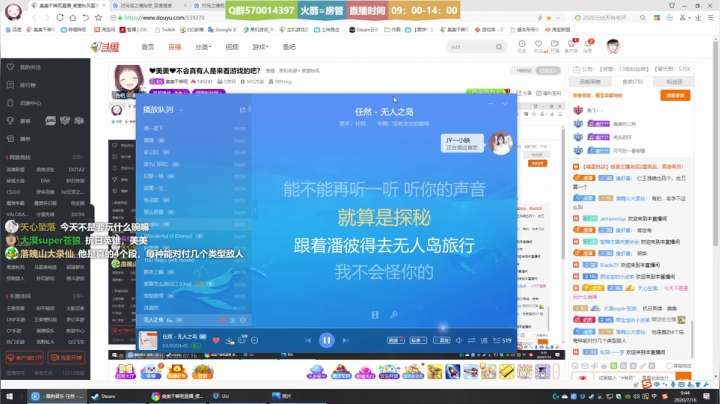Switch to the 百度搜索 browser tab
This screenshot has height=404, width=720.
[x=151, y=6]
